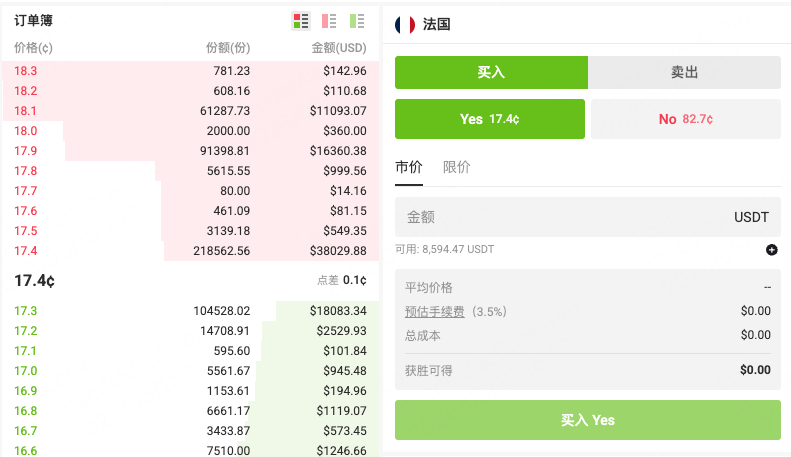Click the amount $18083.34
Image resolution: width=791 pixels, height=457 pixels.
click(338, 311)
